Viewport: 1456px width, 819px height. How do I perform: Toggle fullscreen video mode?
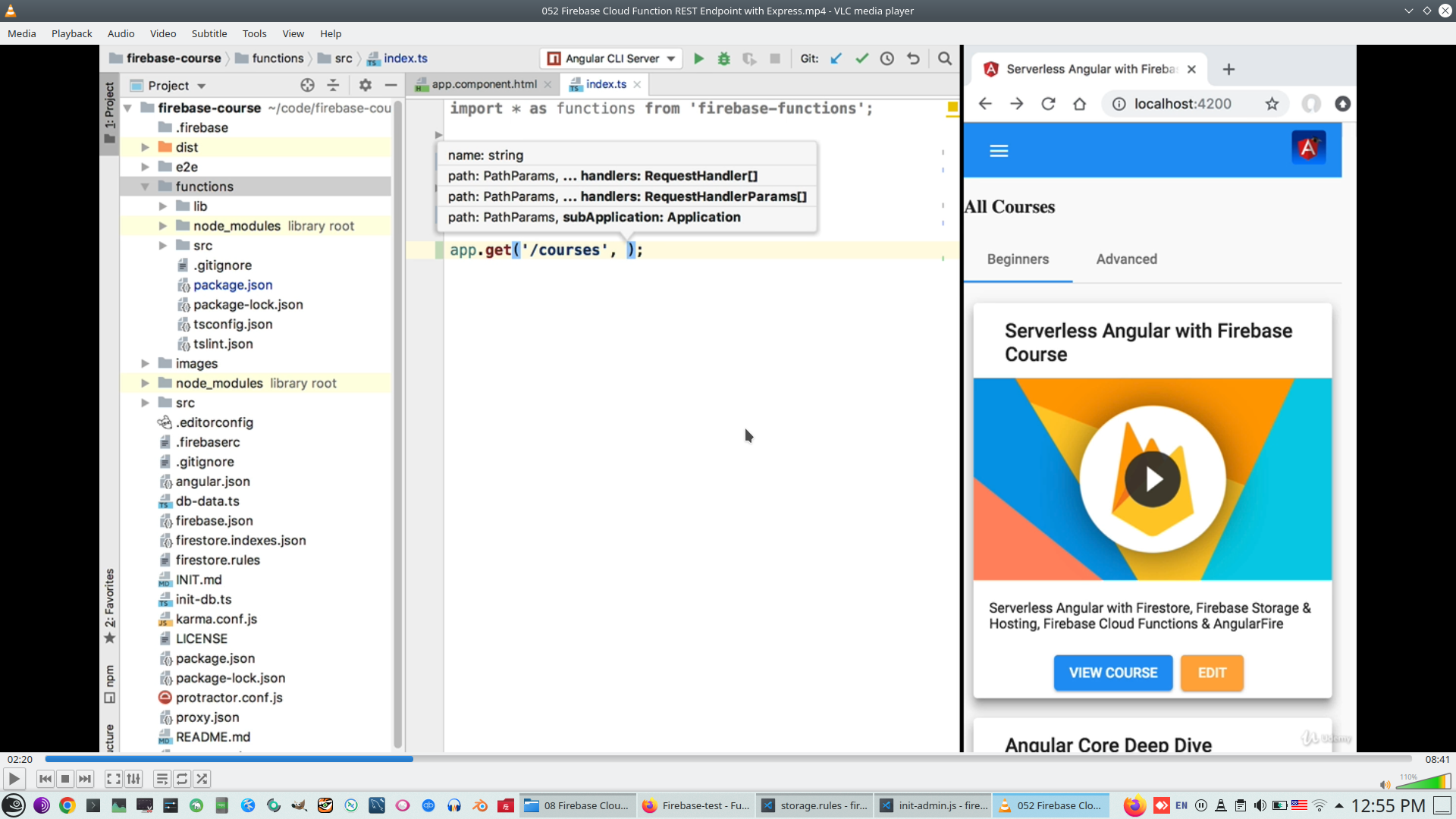(113, 779)
